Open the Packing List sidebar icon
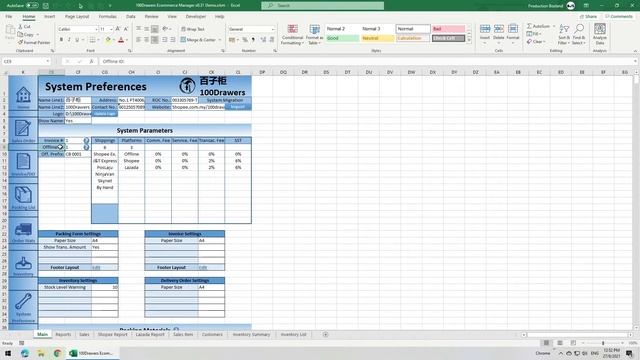640x360 pixels. [x=23, y=195]
